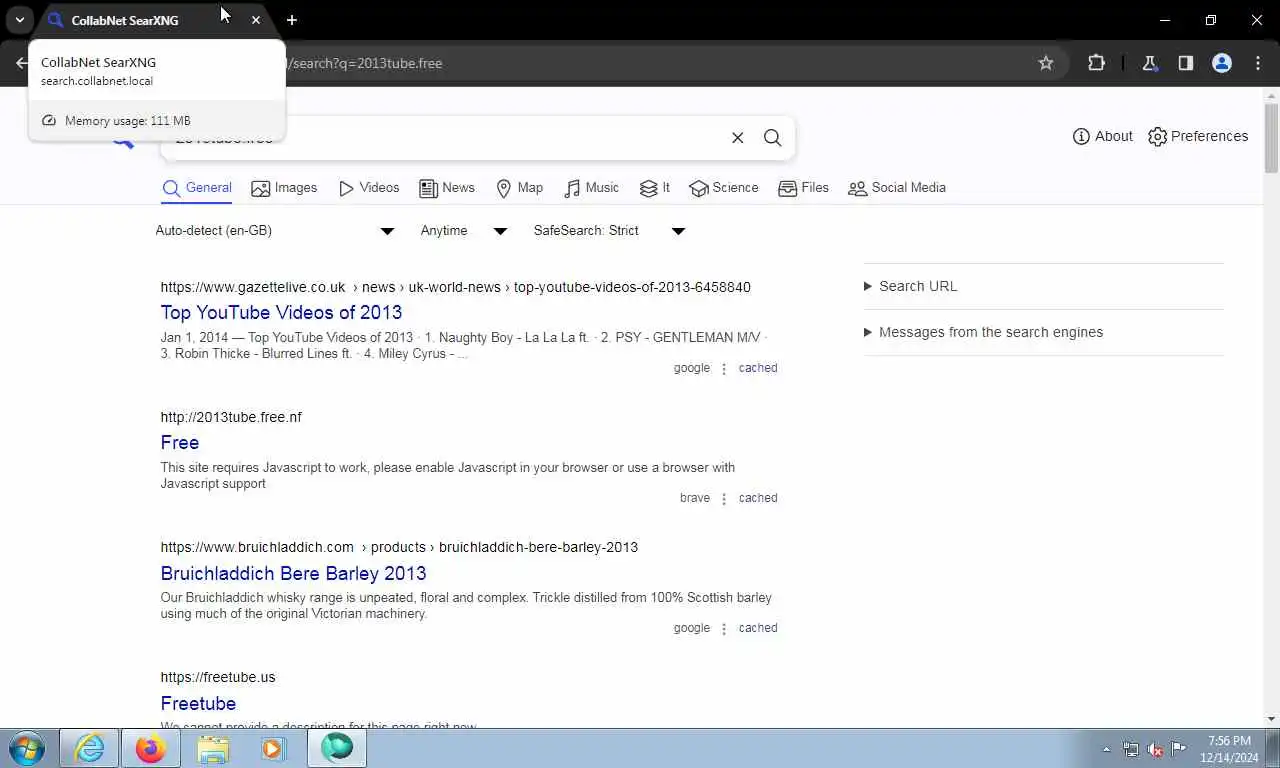
Task: Submit search with magnifier icon
Action: [772, 138]
